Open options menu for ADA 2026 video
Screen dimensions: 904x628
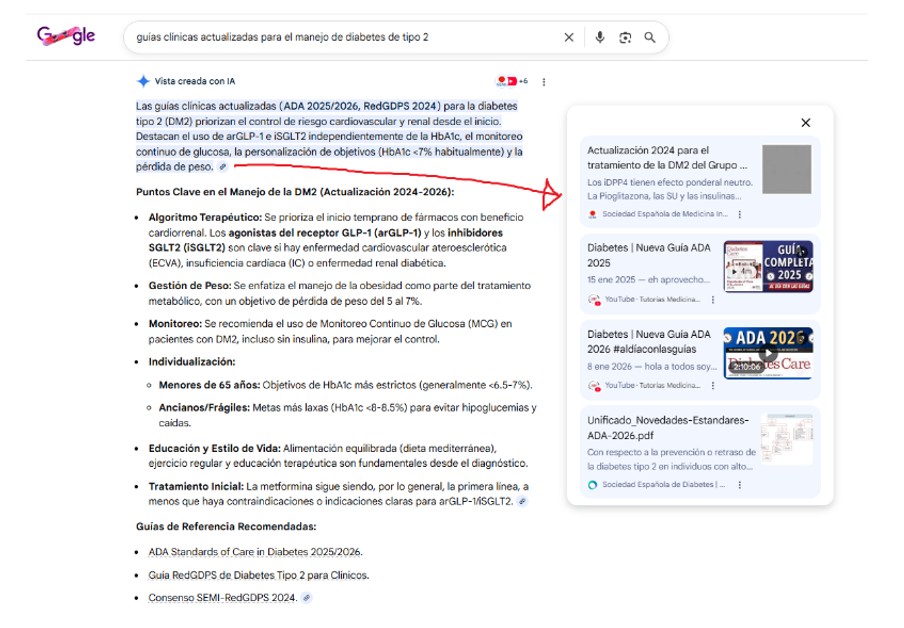pyautogui.click(x=712, y=386)
